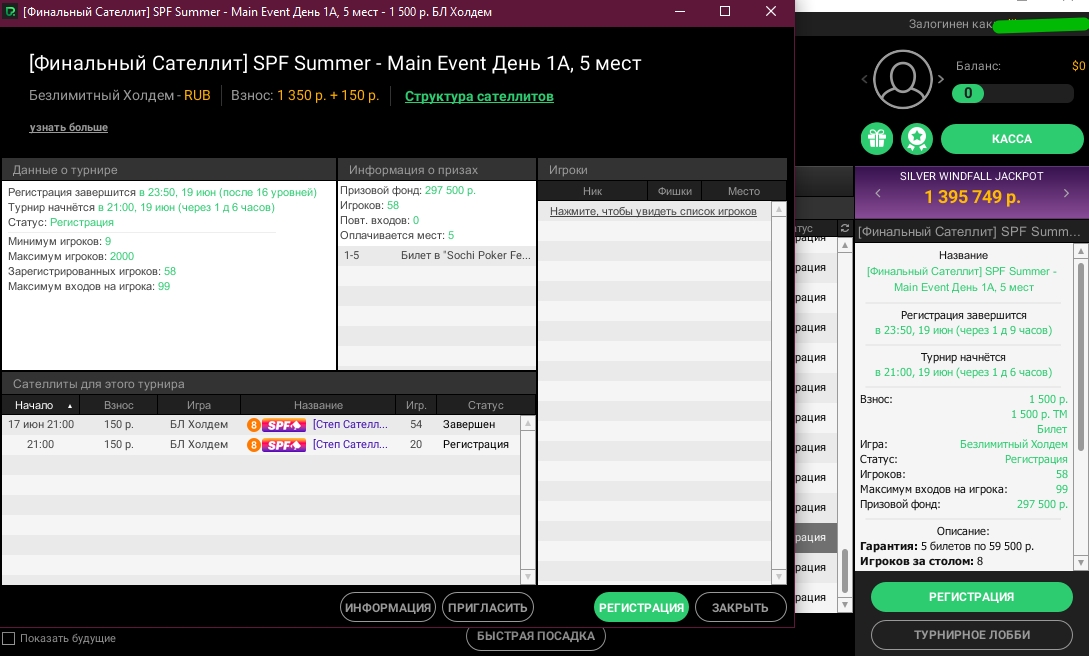The width and height of the screenshot is (1089, 656).
Task: Open the rewards star badge icon
Action: coord(917,139)
